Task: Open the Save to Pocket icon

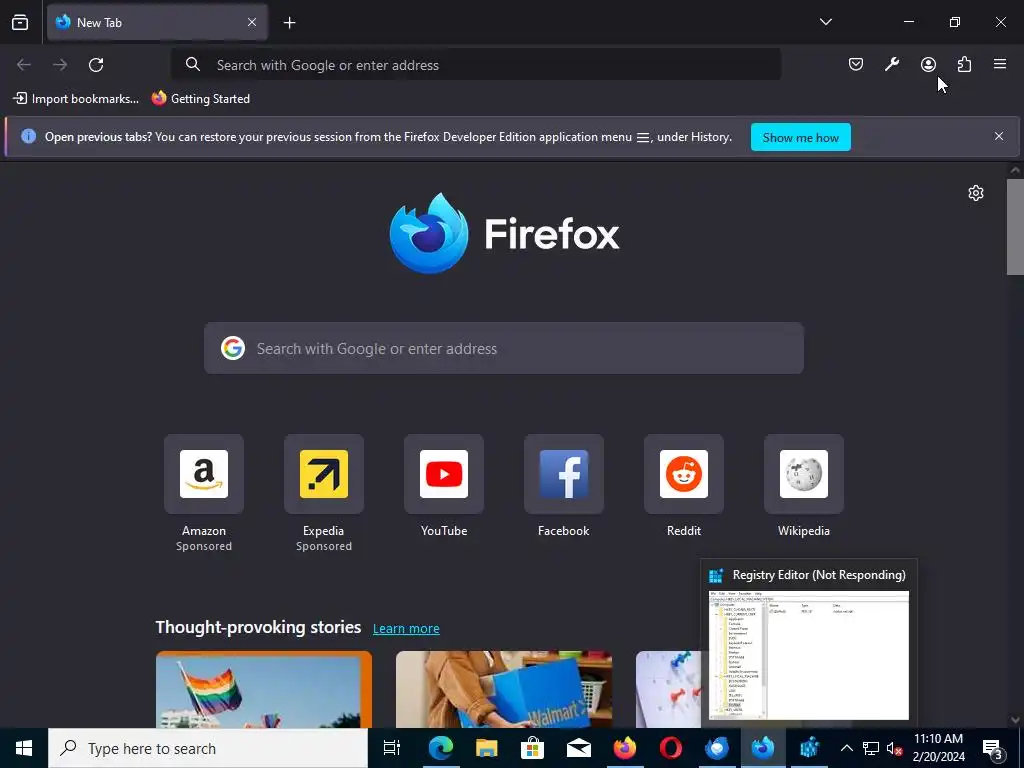Action: (x=856, y=64)
